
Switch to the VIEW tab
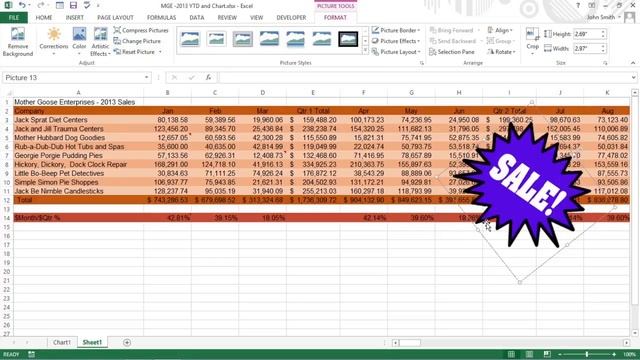point(256,18)
